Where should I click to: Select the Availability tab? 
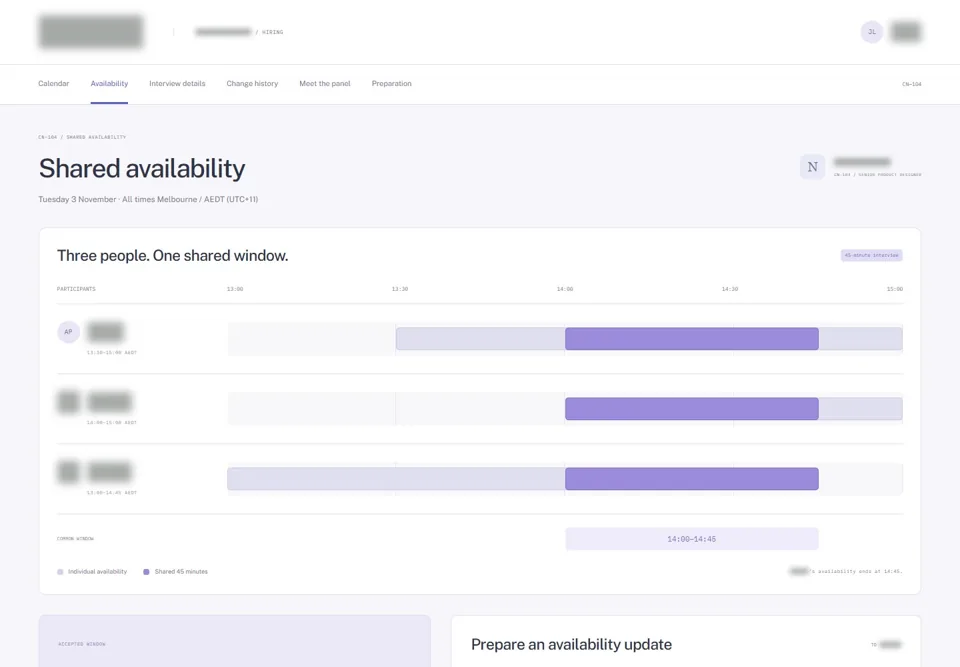pos(109,83)
